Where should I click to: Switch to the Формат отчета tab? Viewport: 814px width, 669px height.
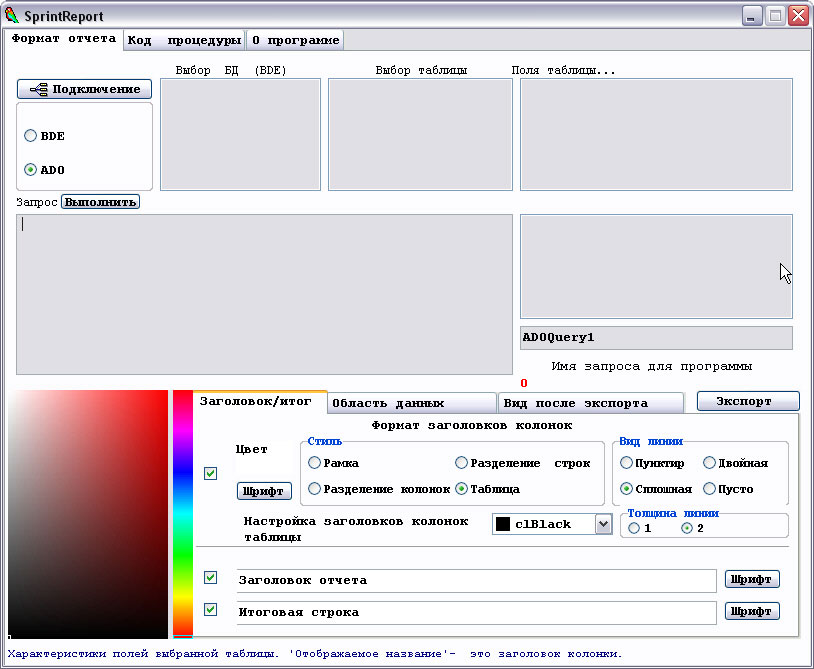(63, 39)
